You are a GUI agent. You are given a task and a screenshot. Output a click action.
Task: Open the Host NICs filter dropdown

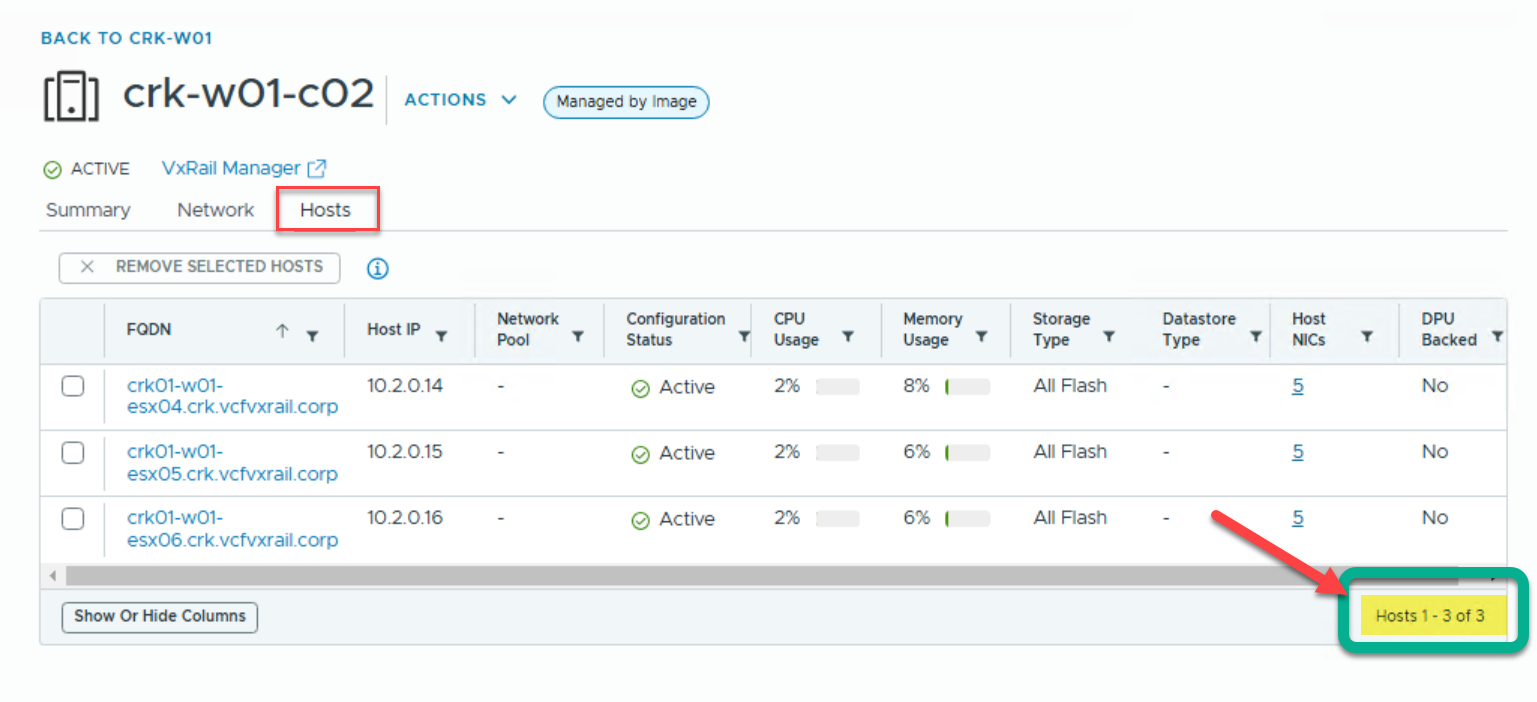click(1366, 336)
